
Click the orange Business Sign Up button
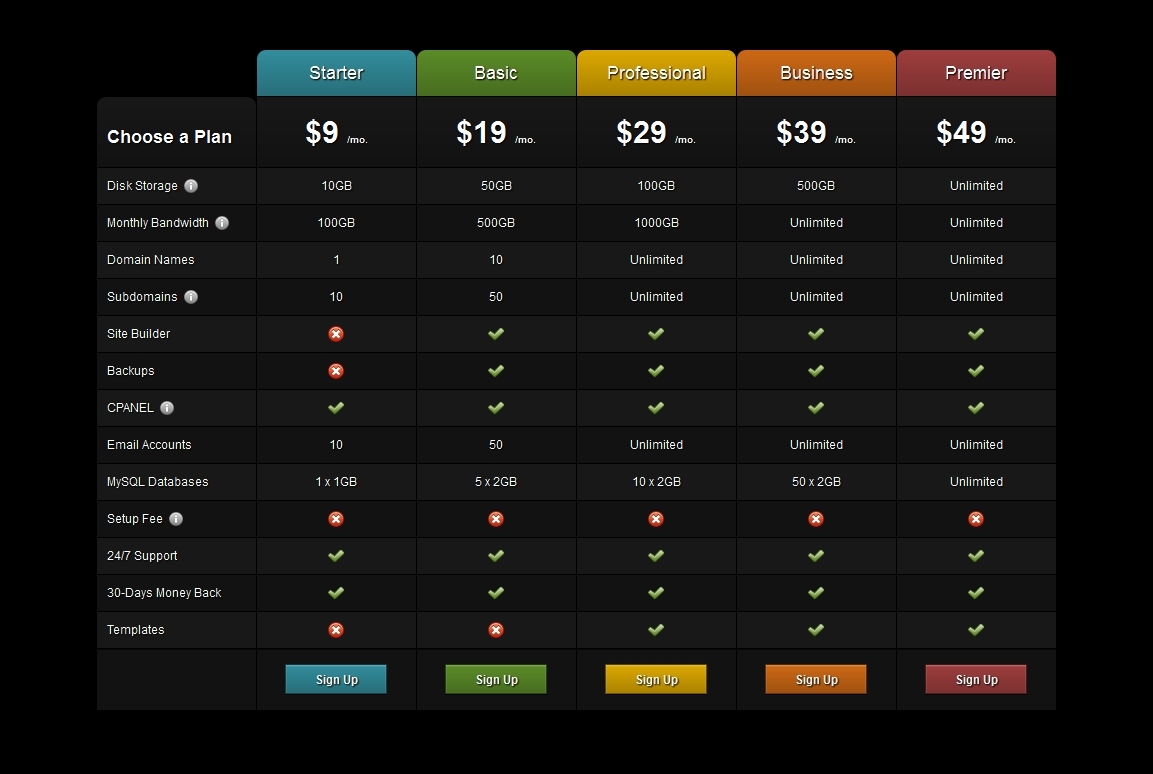(x=816, y=679)
